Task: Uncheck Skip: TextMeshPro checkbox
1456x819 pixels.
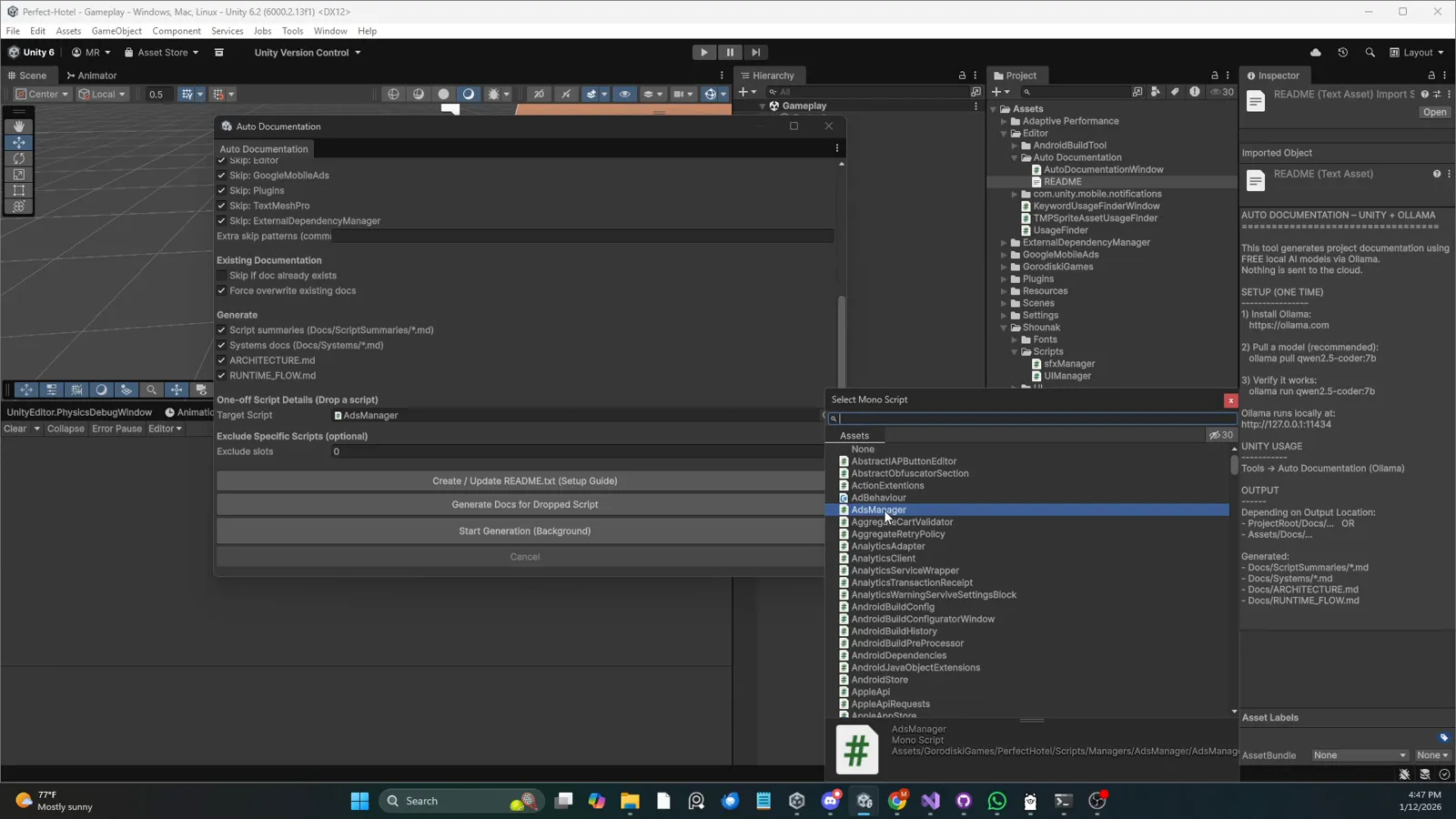Action: [x=221, y=206]
